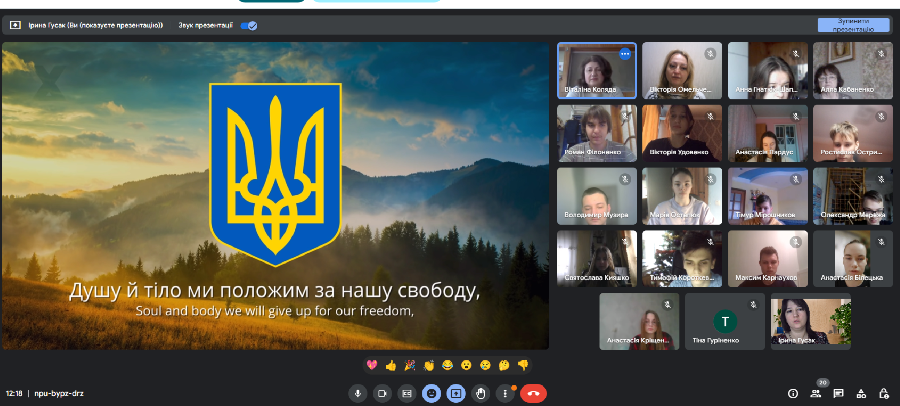Send the thumbs up reaction

tap(391, 365)
